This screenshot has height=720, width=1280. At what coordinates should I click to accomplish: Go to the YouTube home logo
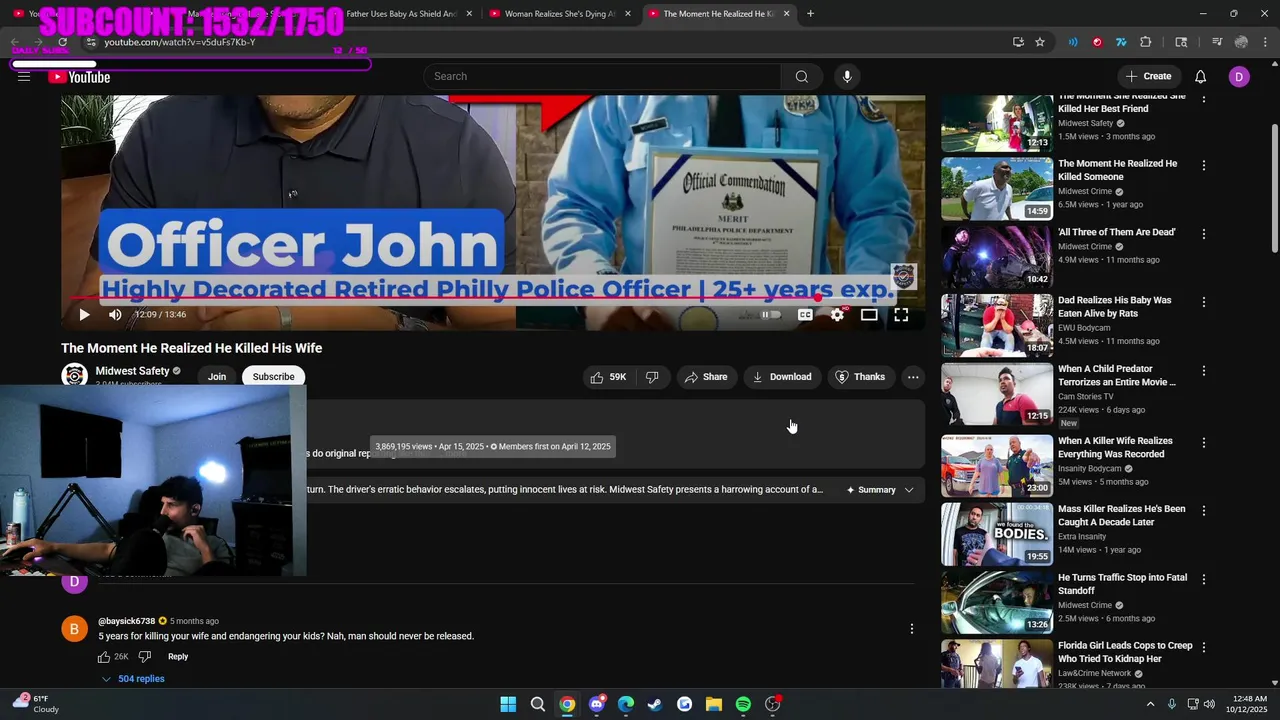point(79,77)
